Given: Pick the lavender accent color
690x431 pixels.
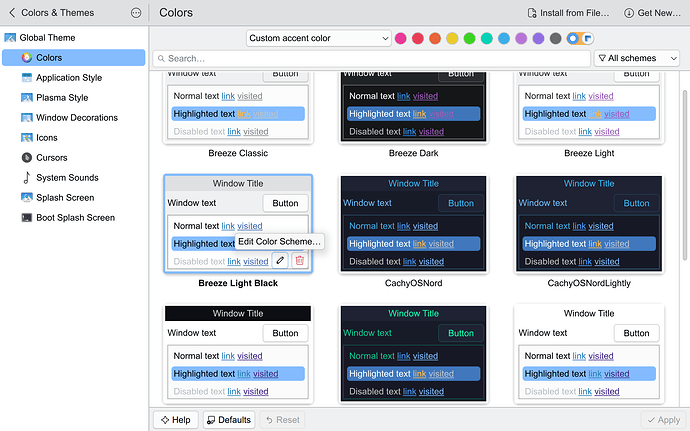Looking at the screenshot, I should [x=521, y=38].
